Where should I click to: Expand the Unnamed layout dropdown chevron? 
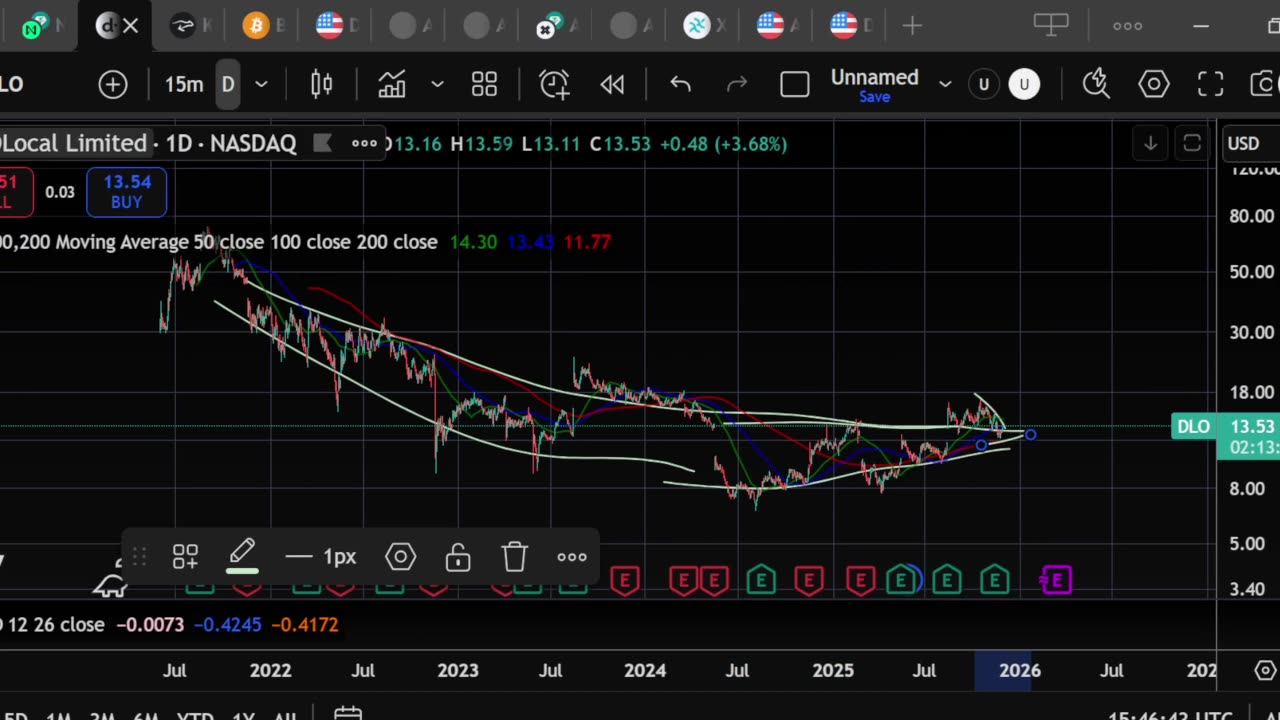(945, 85)
